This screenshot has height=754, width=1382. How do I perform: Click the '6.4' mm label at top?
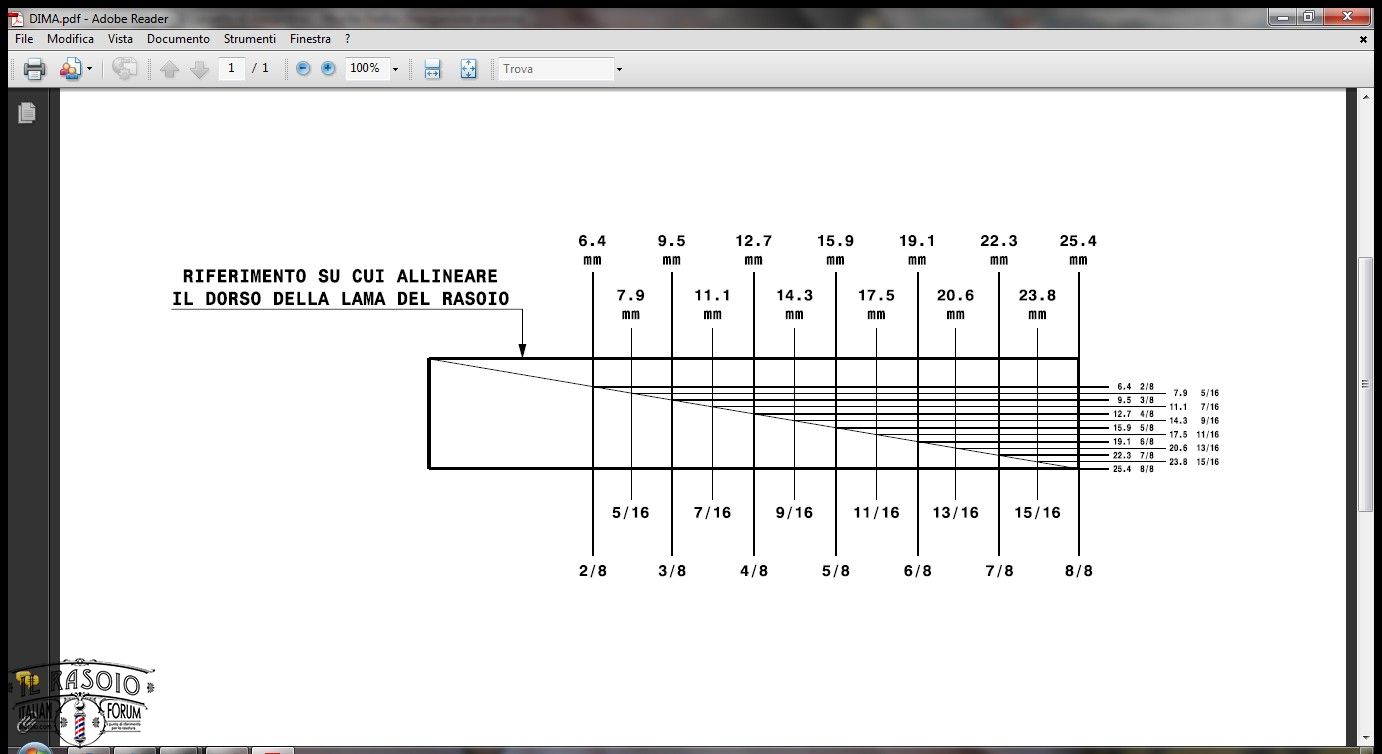[592, 241]
